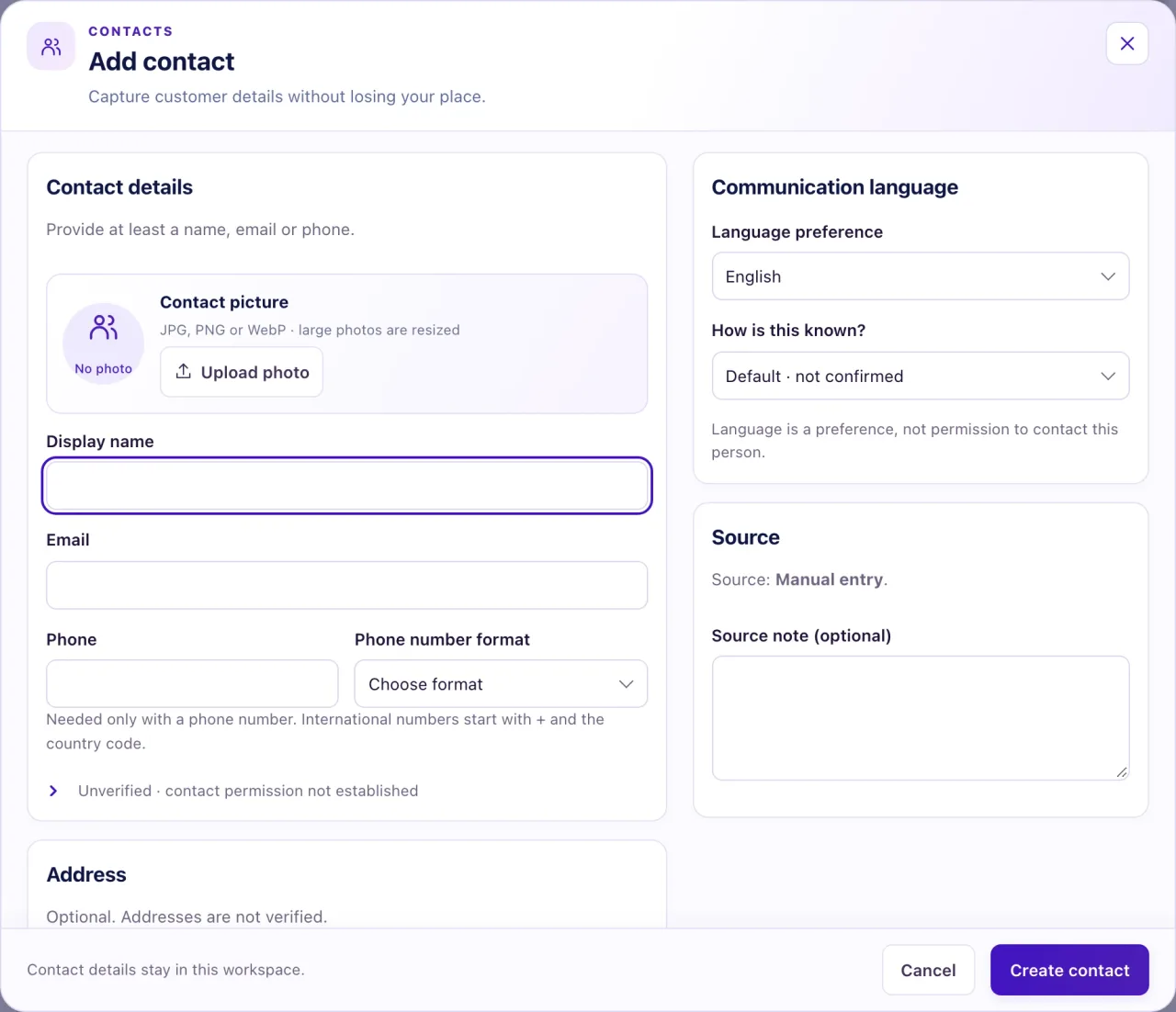Close the Add contact dialog
The height and width of the screenshot is (1012, 1176).
pyautogui.click(x=1127, y=43)
